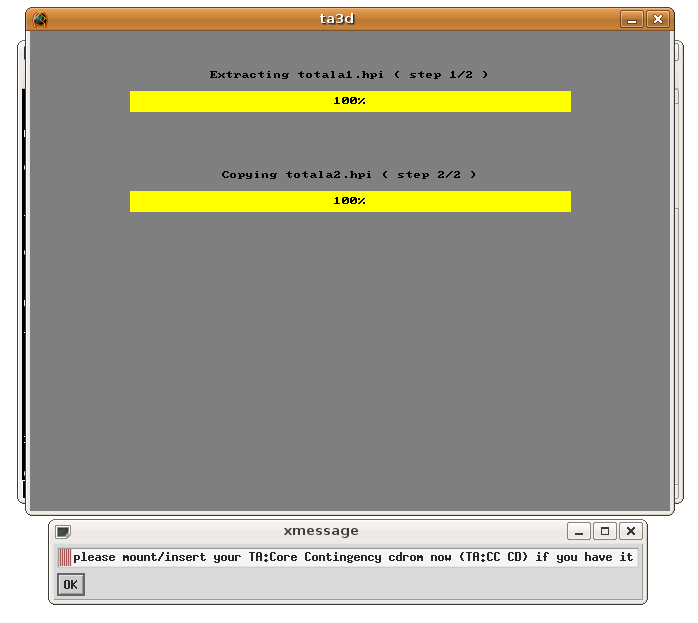Click the mount/insert cdrom message text
This screenshot has width=698, height=623.
pyautogui.click(x=353, y=557)
